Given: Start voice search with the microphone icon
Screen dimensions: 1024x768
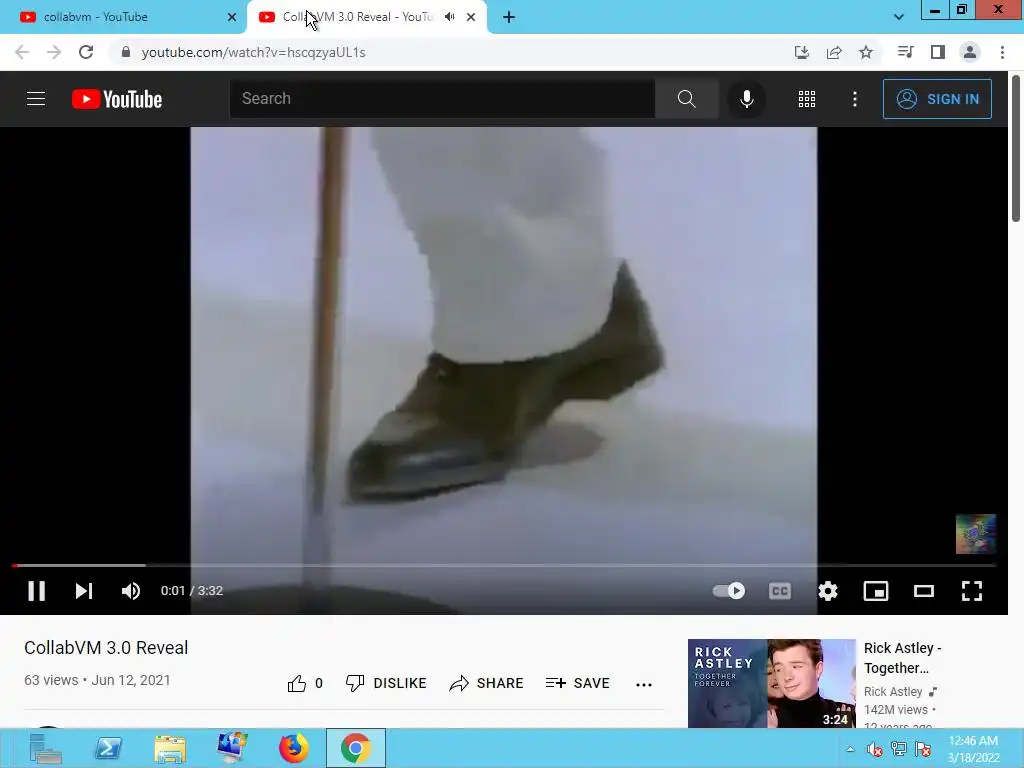Looking at the screenshot, I should (x=746, y=99).
